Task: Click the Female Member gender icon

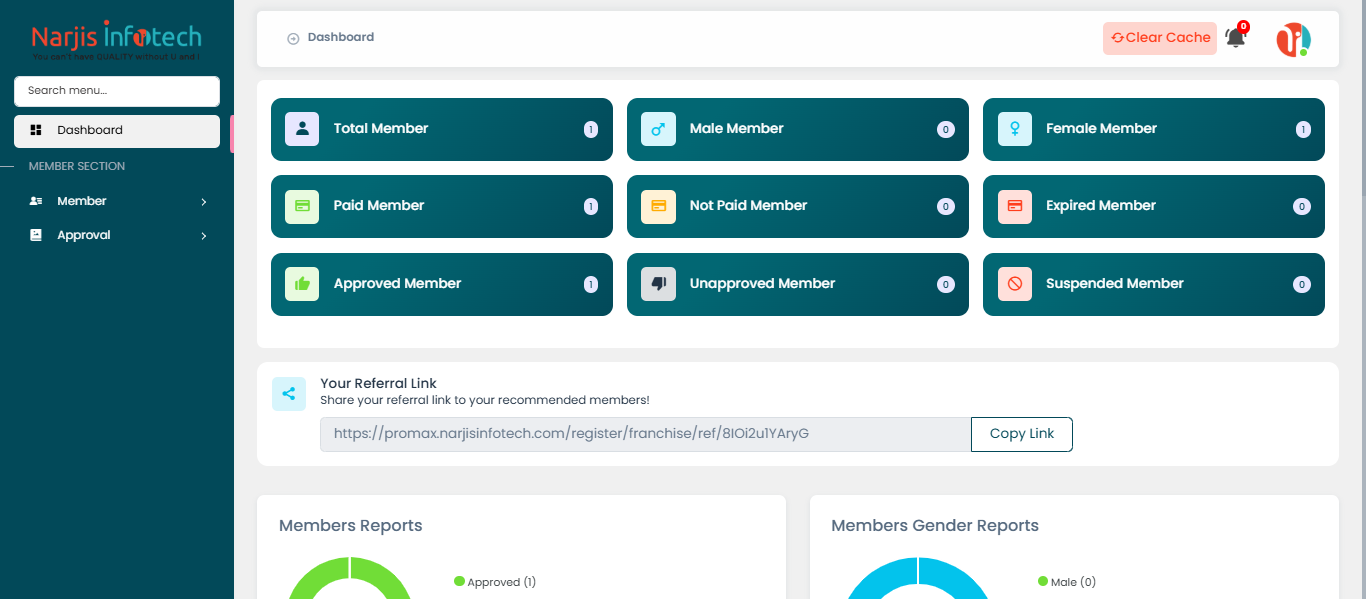Action: [x=1015, y=129]
